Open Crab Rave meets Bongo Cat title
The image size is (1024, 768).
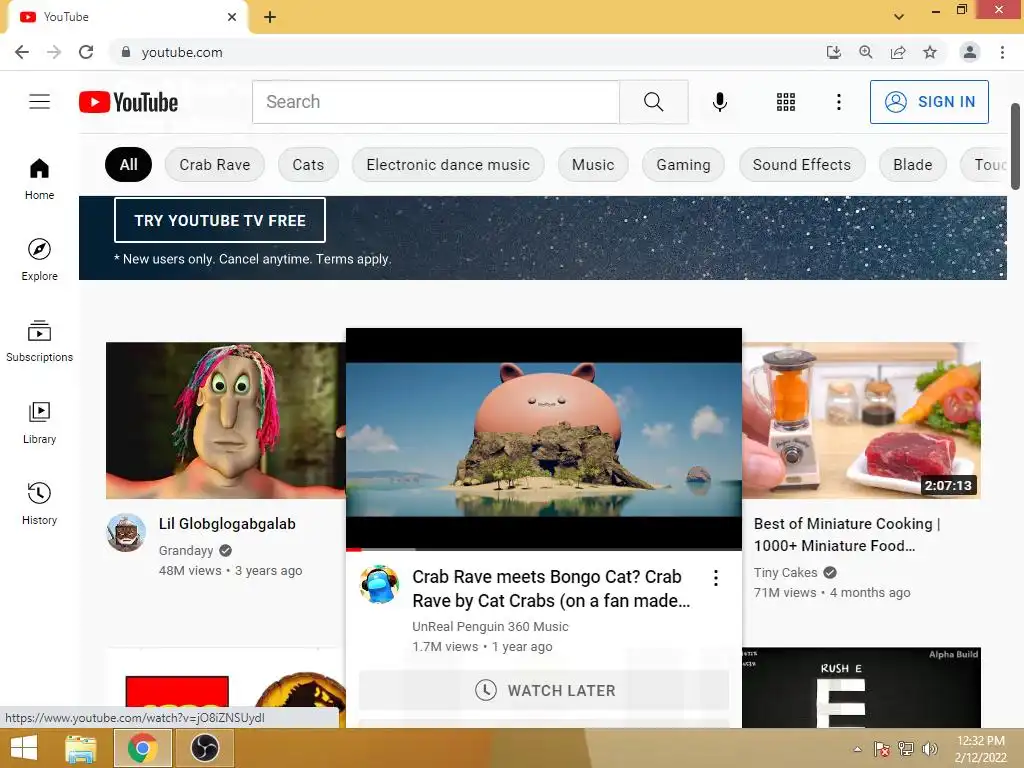[551, 589]
